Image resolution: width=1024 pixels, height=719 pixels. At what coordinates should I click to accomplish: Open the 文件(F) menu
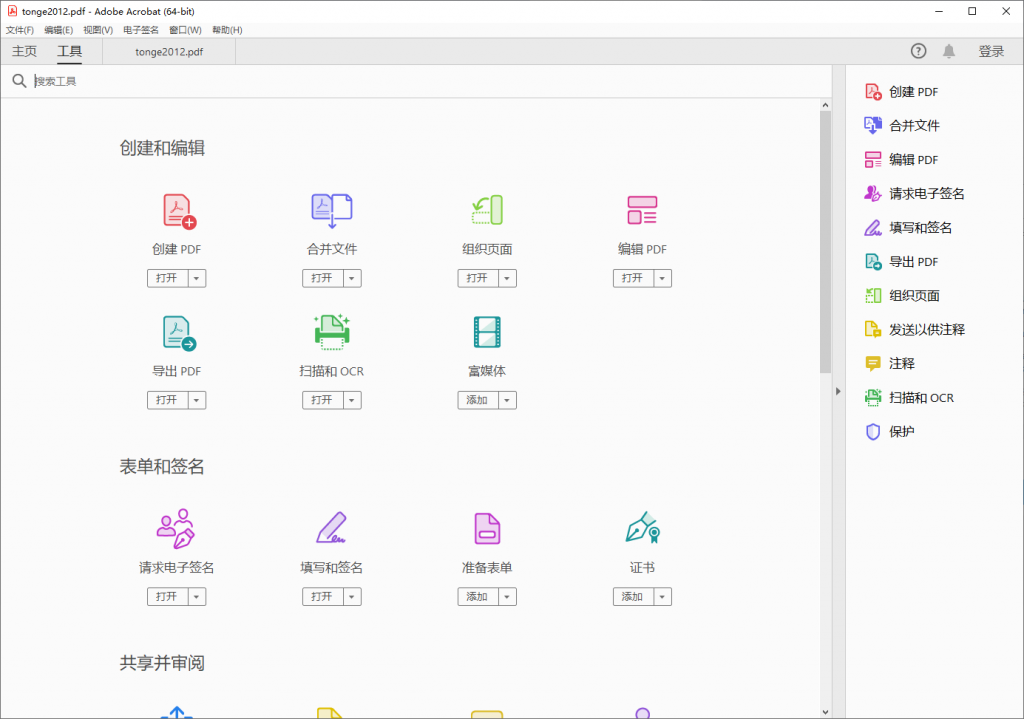pos(20,30)
